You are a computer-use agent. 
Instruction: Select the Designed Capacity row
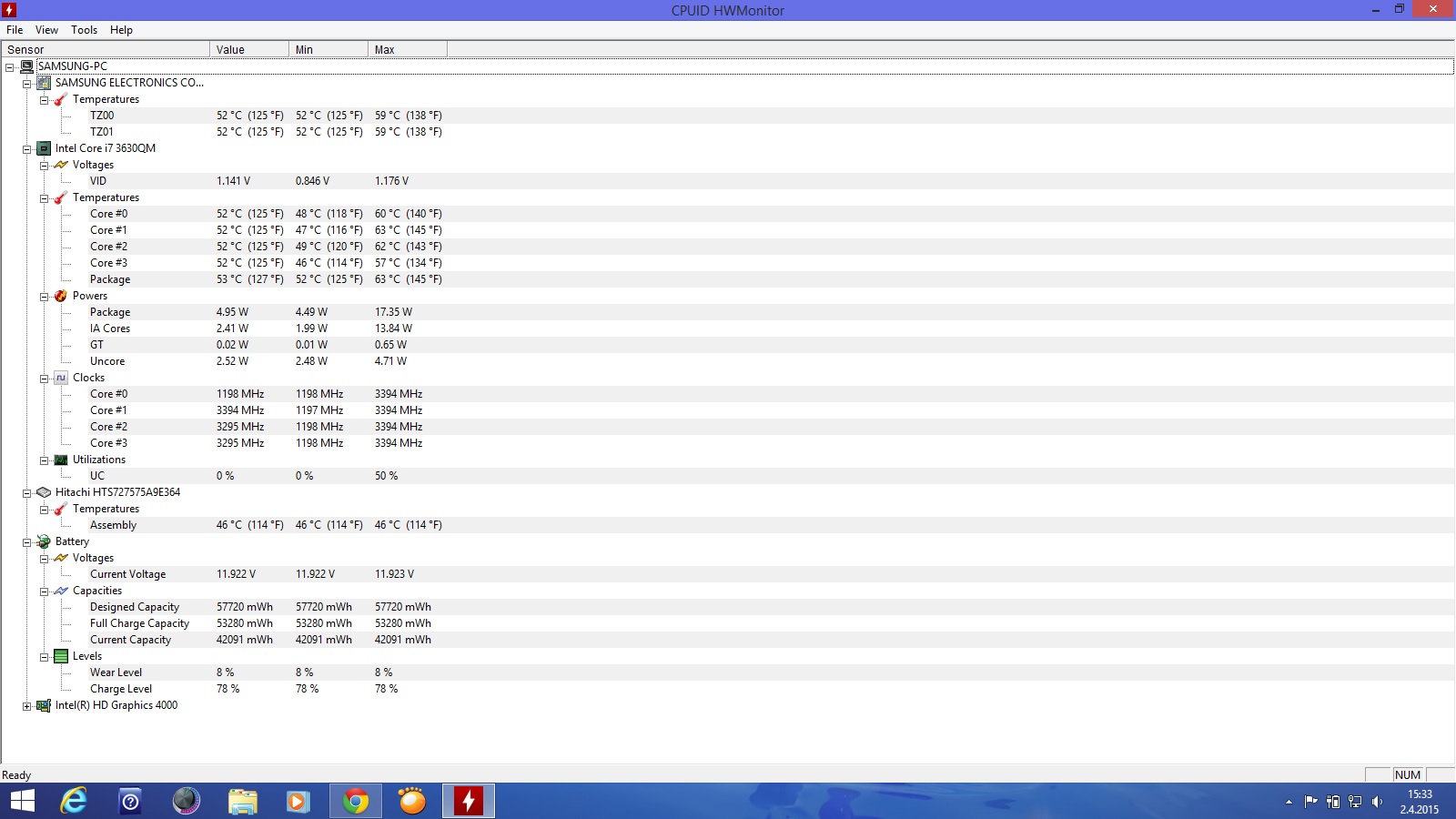726,607
